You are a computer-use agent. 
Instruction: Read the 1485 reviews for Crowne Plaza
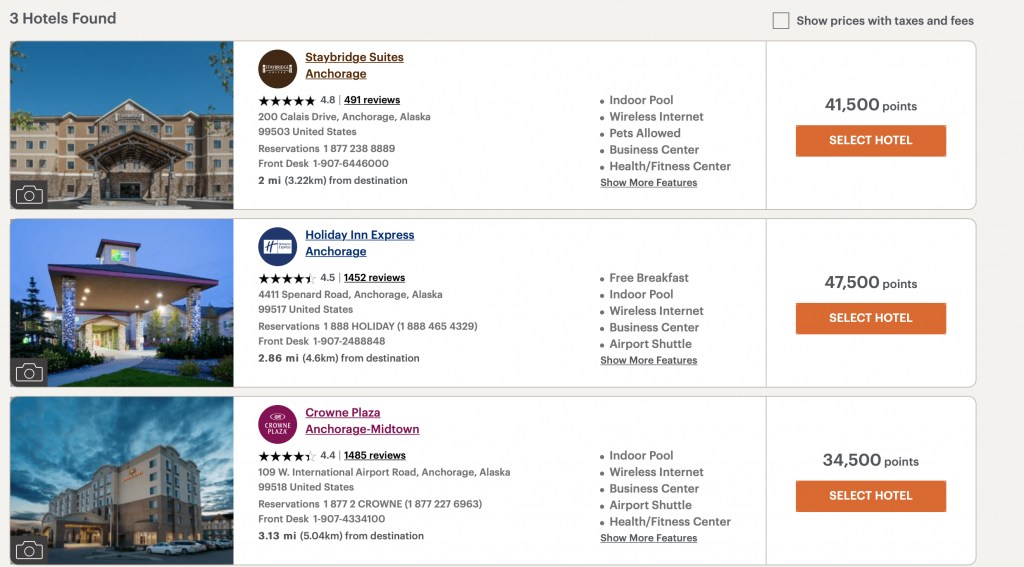375,455
